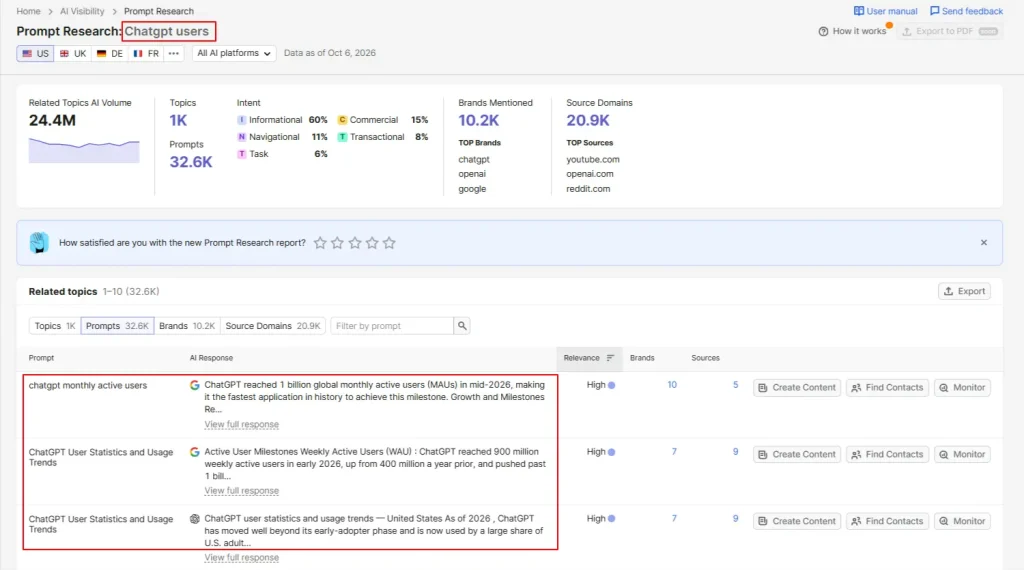Click the search magnifier icon

coord(462,326)
